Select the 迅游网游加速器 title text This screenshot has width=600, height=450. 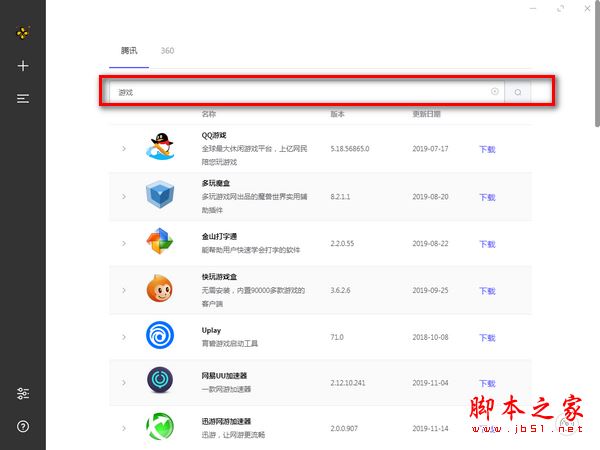click(226, 421)
